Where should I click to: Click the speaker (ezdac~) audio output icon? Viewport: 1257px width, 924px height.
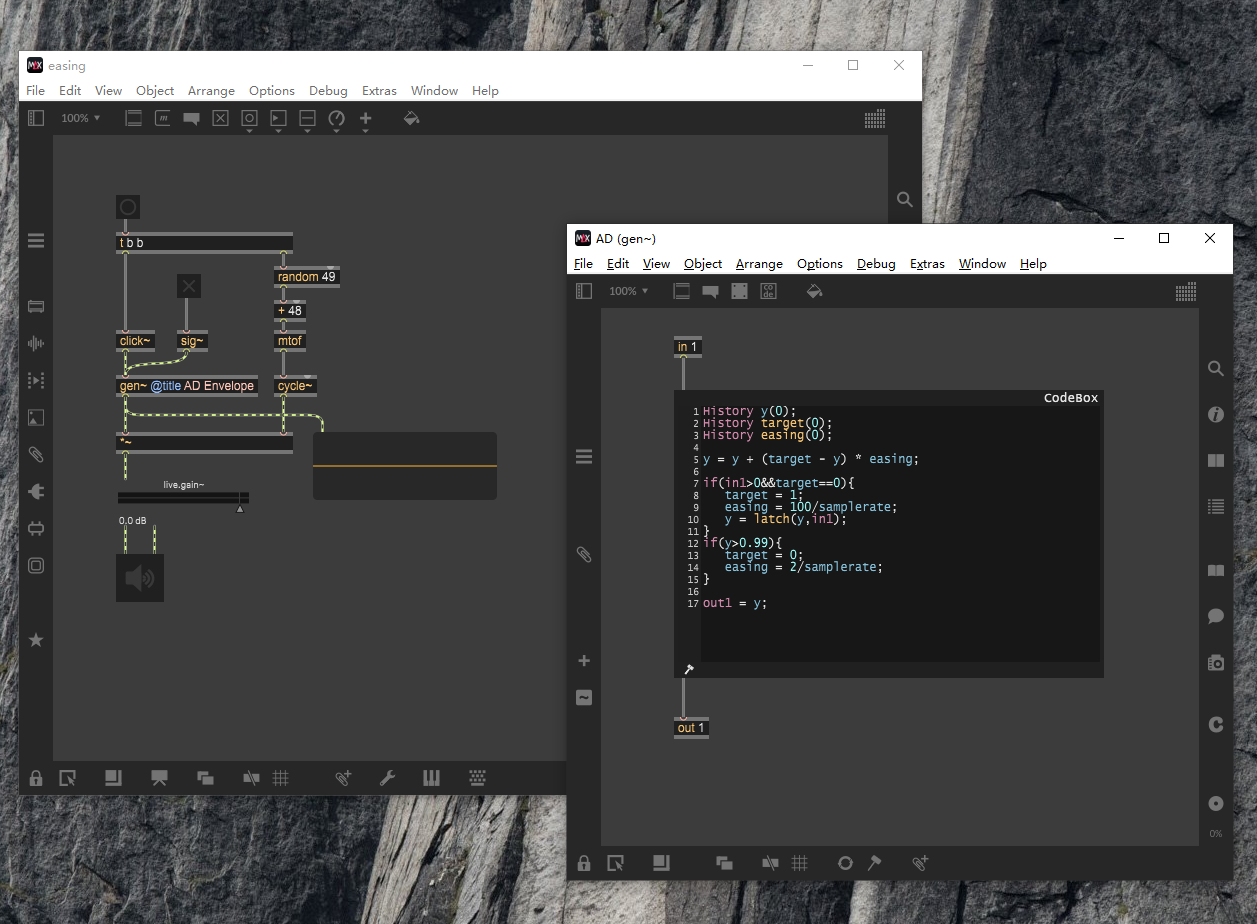point(140,579)
